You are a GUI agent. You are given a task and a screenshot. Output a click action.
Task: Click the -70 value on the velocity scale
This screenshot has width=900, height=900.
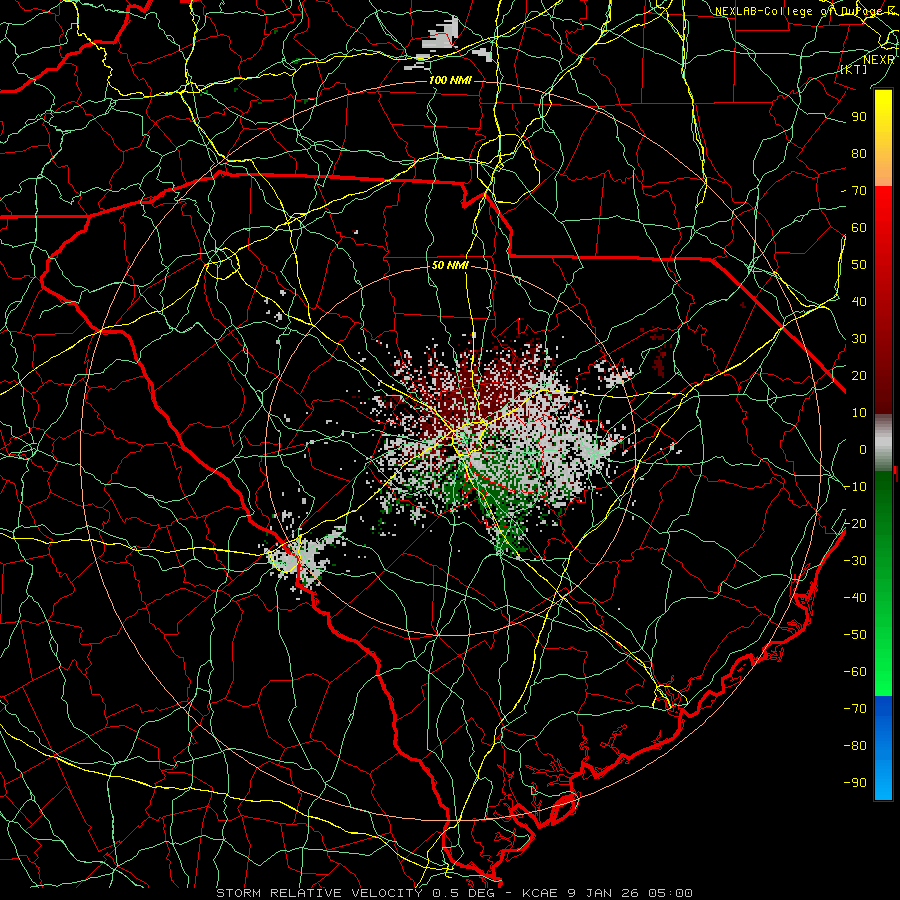click(855, 709)
